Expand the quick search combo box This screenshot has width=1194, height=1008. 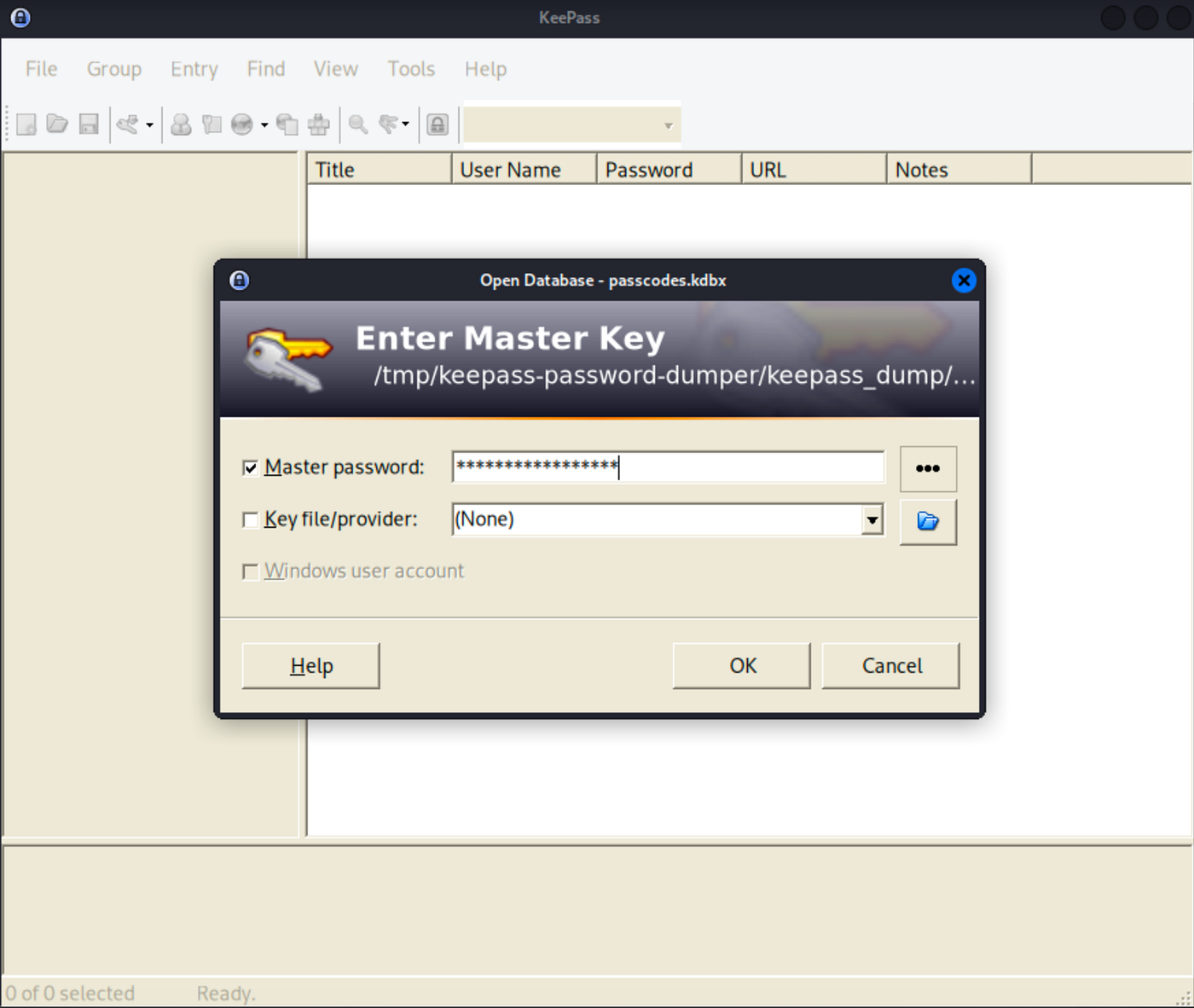(669, 125)
